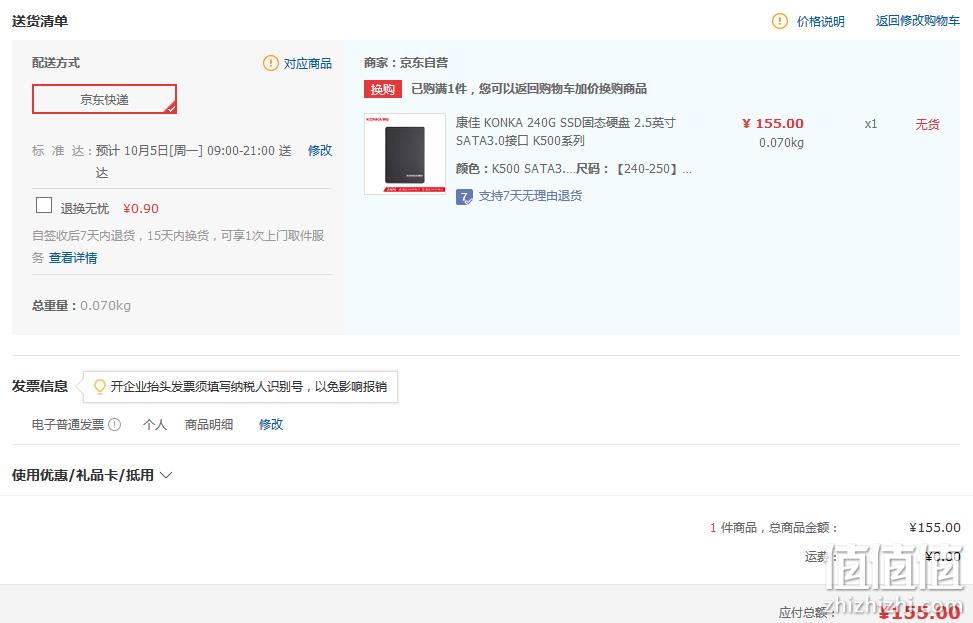Click the x1 quantity text

(871, 124)
